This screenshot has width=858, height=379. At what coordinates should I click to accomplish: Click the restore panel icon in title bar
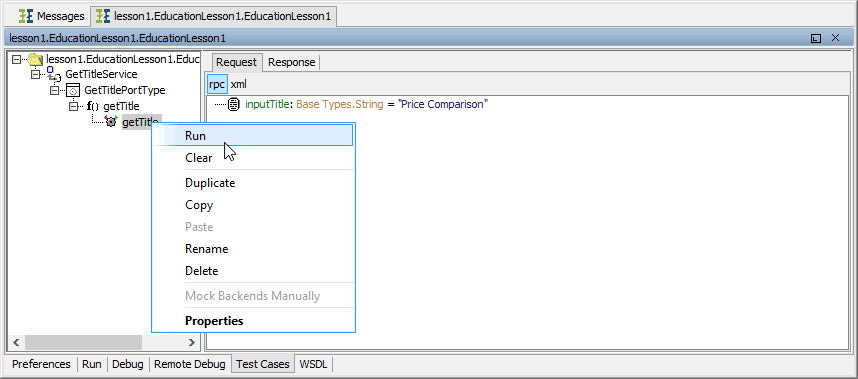pyautogui.click(x=816, y=38)
